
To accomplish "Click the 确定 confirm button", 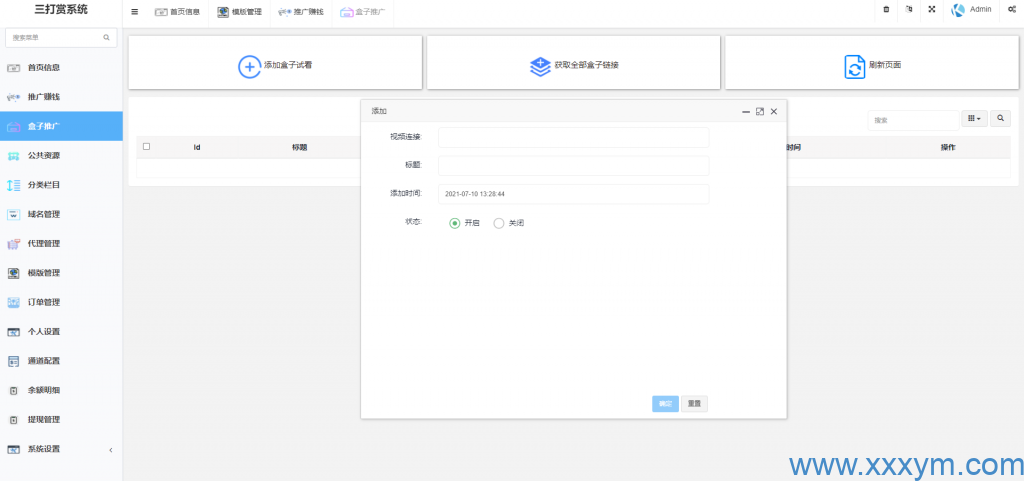I will [x=665, y=404].
